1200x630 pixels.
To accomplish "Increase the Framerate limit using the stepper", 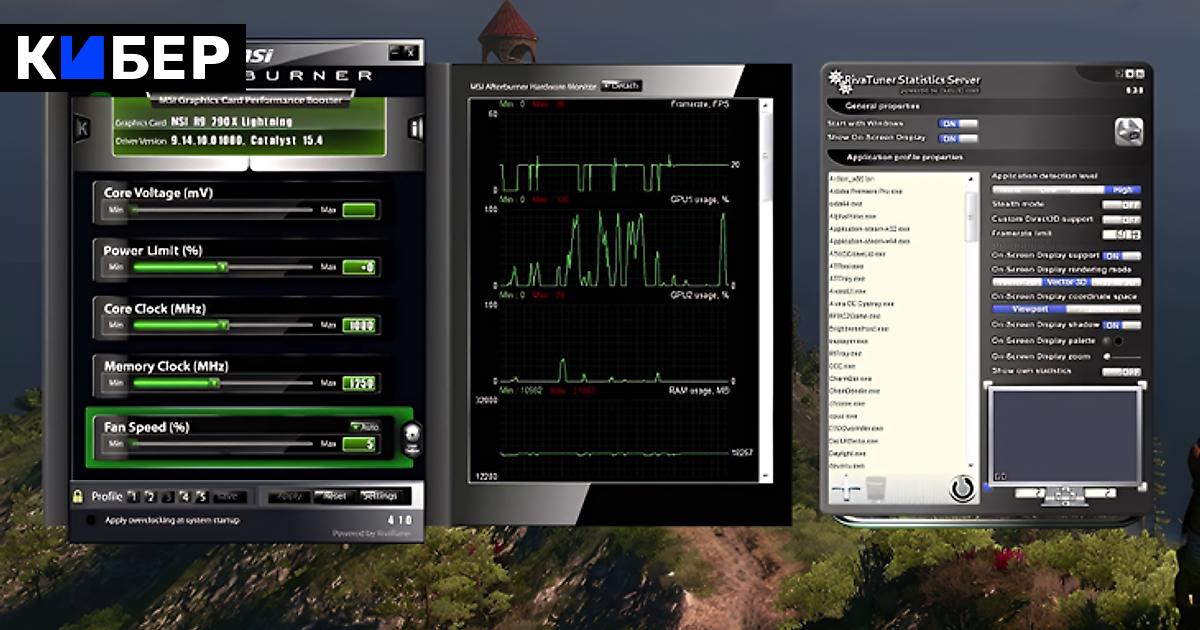I will (x=1136, y=231).
